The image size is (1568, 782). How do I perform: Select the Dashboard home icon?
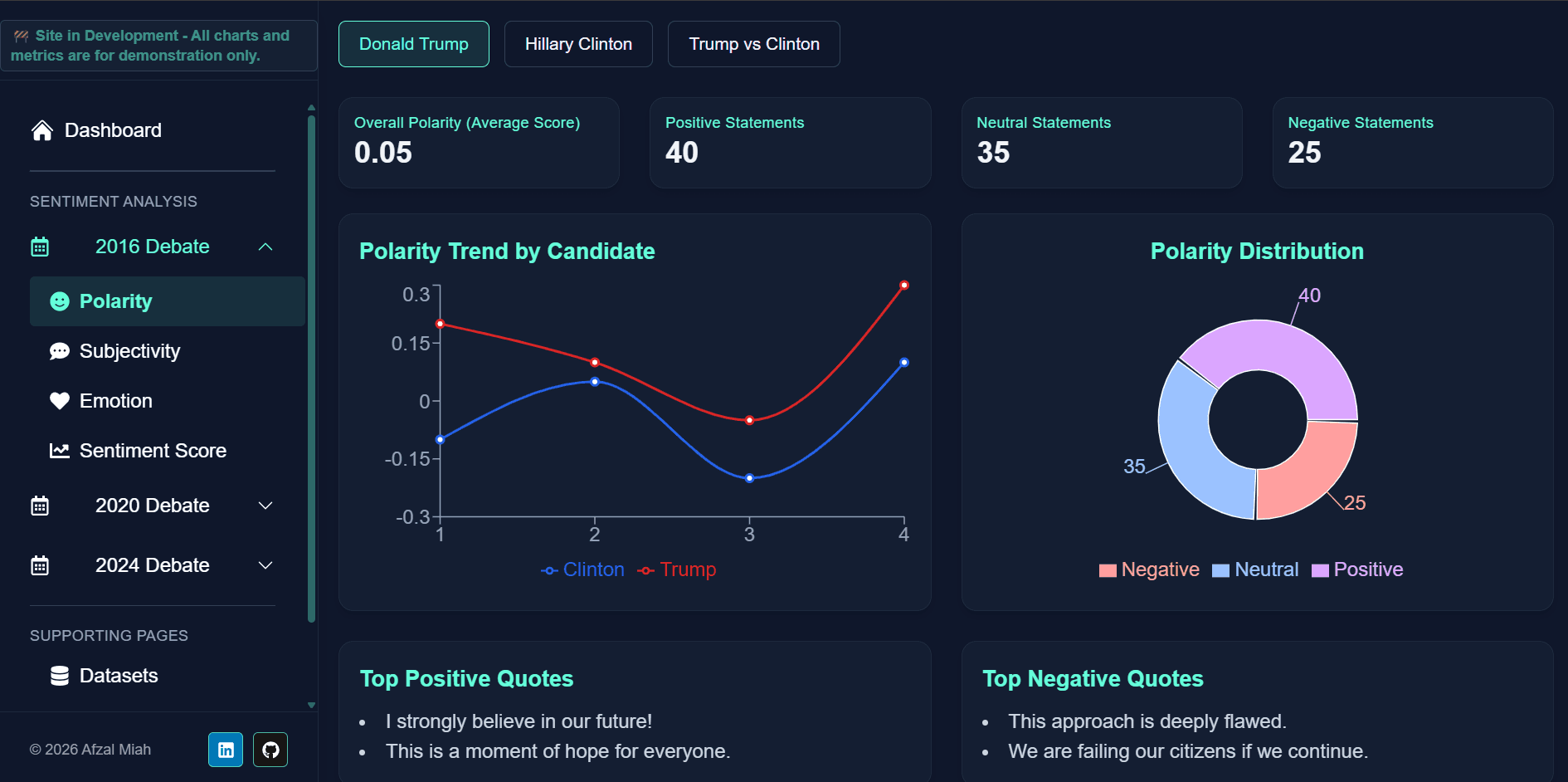(40, 130)
